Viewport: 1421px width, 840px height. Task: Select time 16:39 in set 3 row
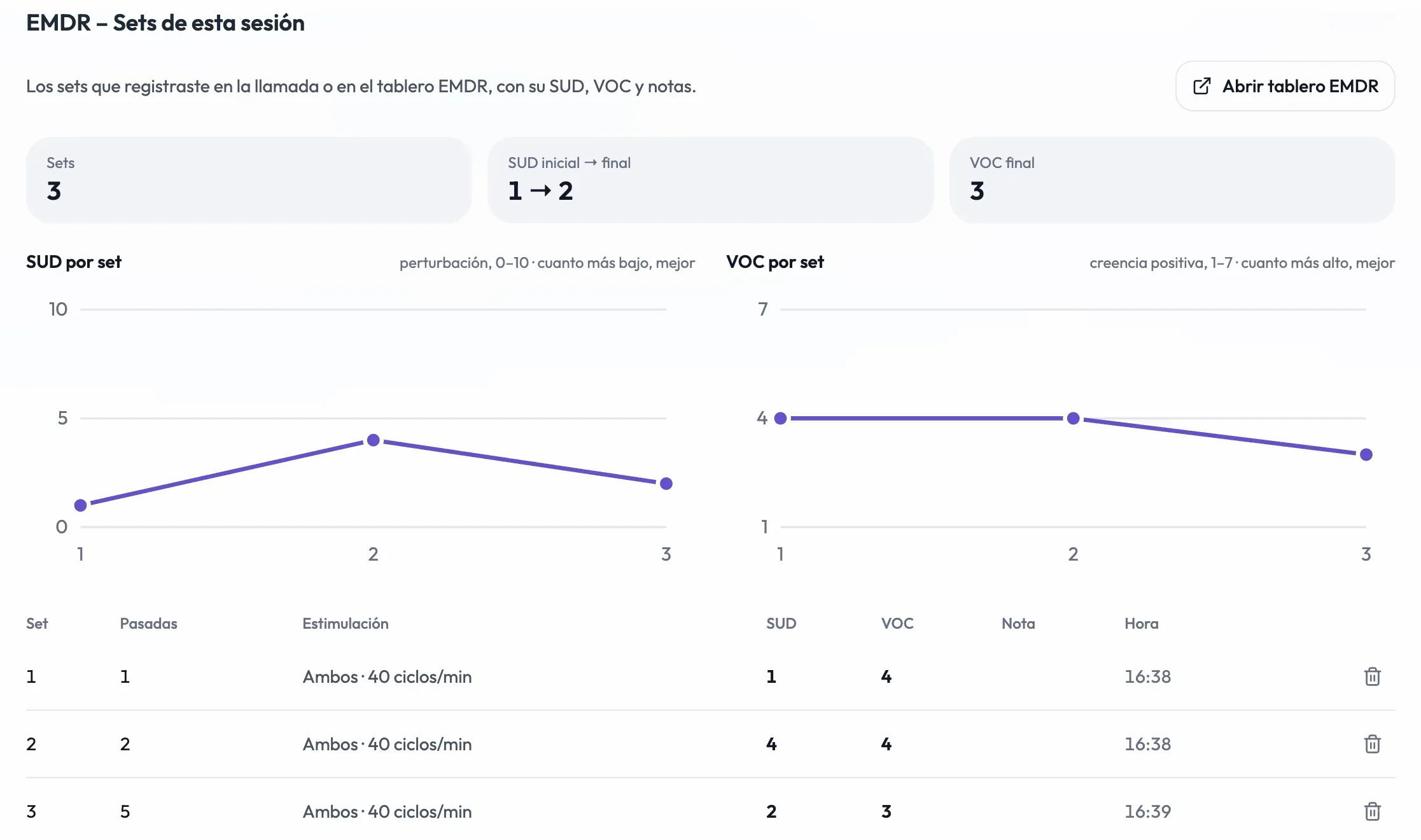pos(1147,811)
